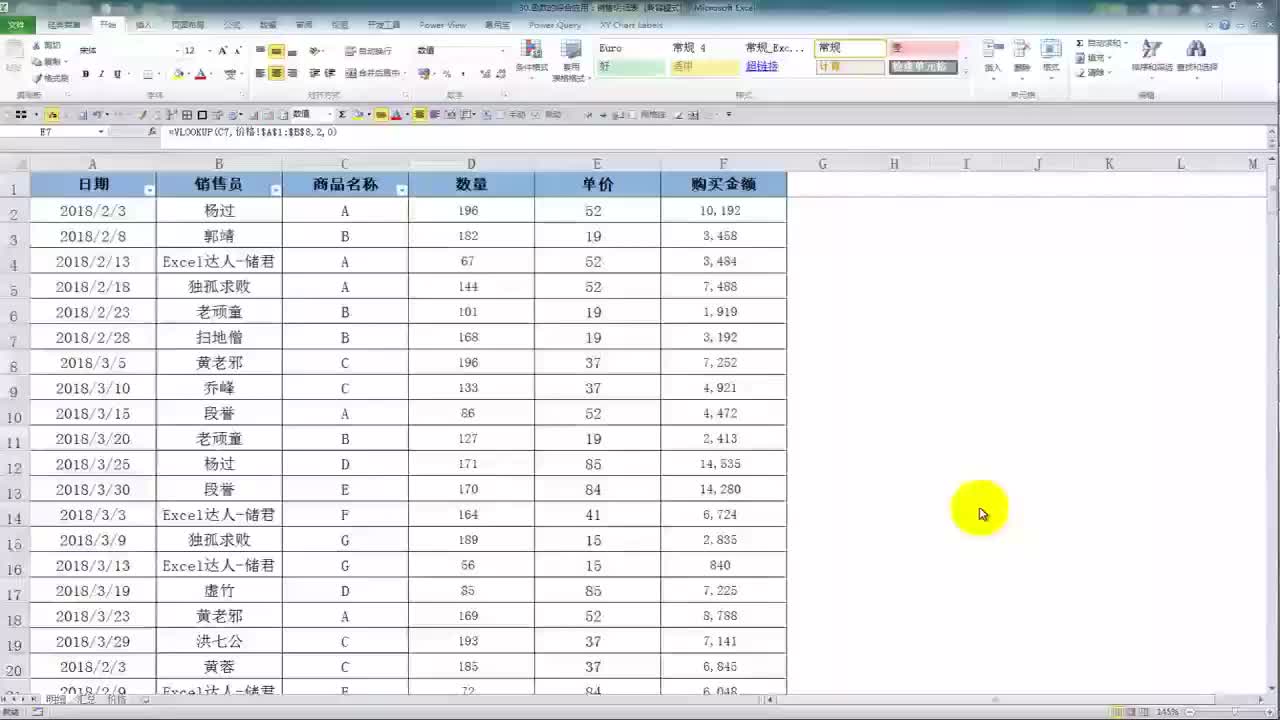
Task: Expand the cell styles gallery
Action: click(965, 71)
